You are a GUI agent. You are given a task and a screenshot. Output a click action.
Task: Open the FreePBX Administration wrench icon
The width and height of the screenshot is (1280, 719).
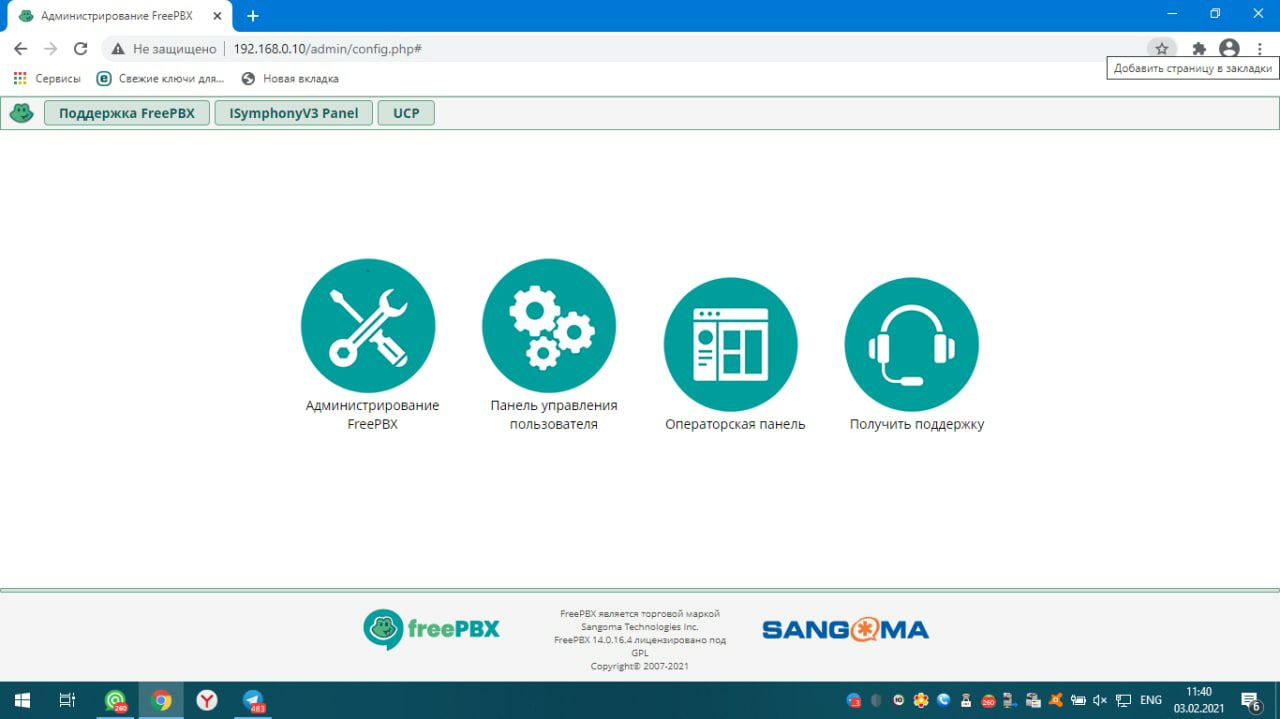pos(368,326)
